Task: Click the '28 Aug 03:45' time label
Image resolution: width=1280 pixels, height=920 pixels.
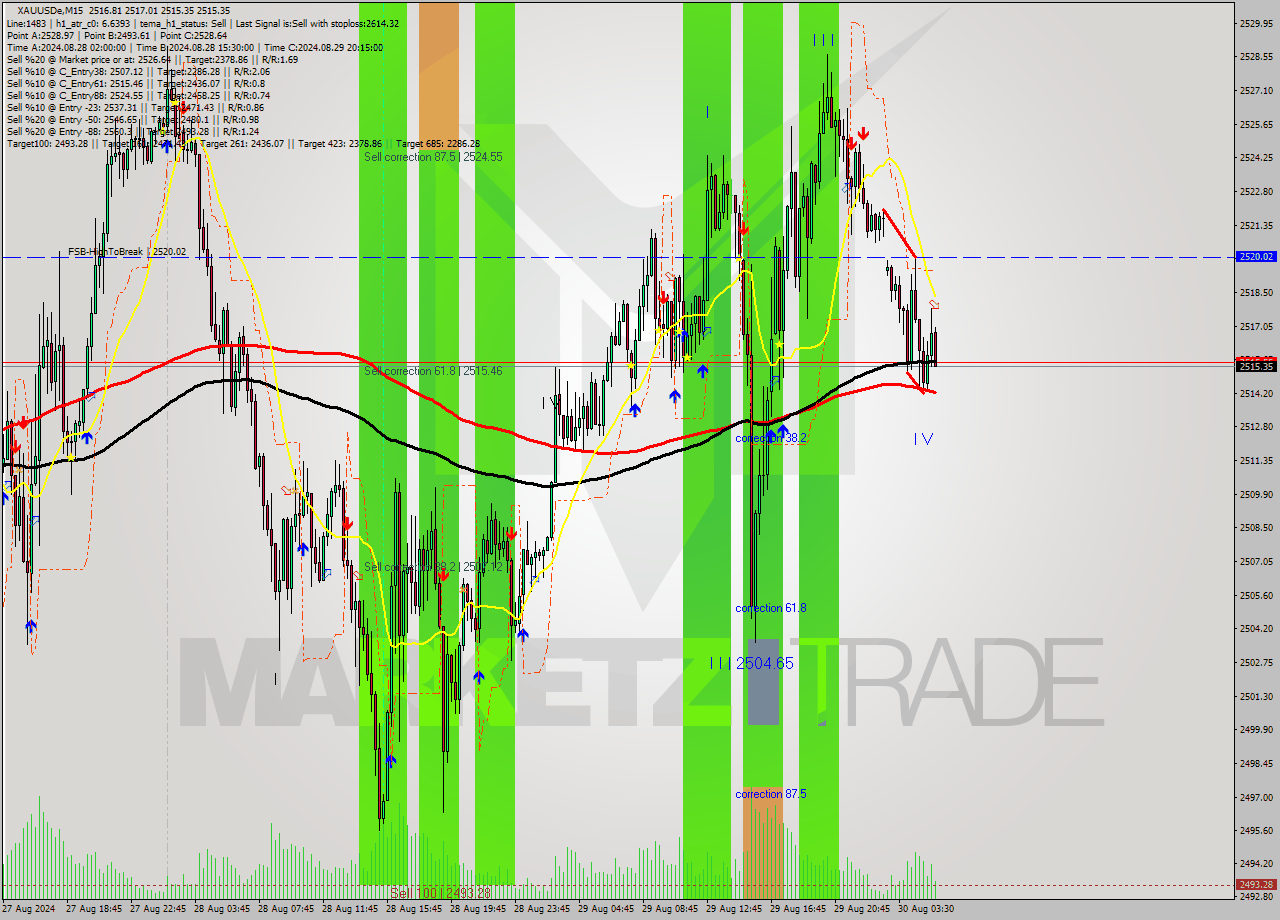Action: pyautogui.click(x=221, y=909)
